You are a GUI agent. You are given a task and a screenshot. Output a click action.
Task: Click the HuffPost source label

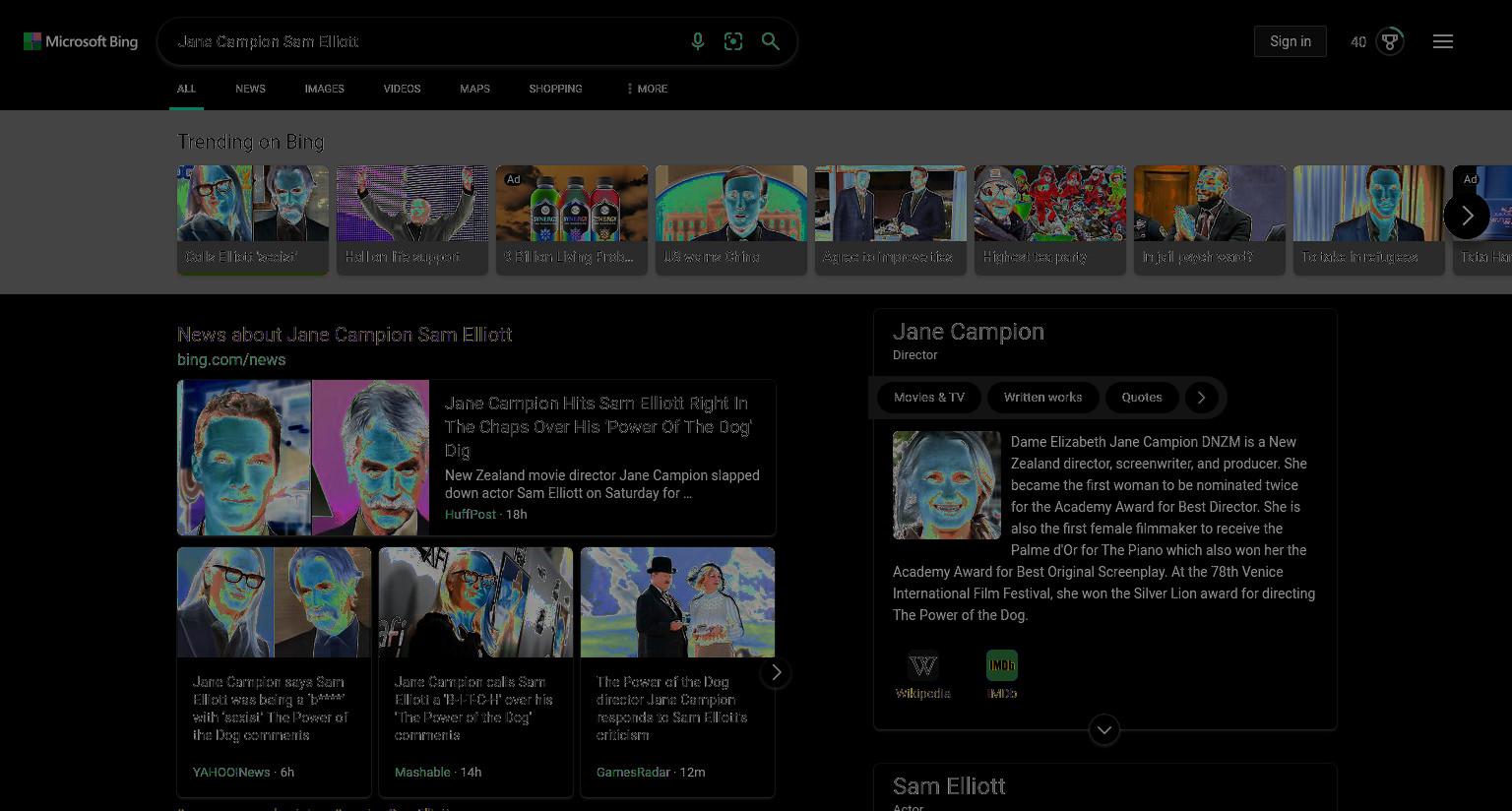click(471, 515)
